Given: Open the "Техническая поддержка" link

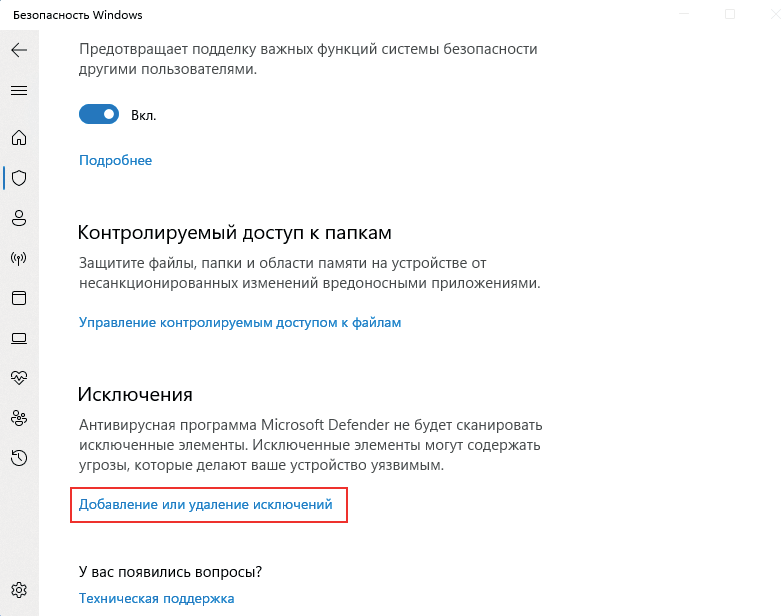Looking at the screenshot, I should point(156,598).
